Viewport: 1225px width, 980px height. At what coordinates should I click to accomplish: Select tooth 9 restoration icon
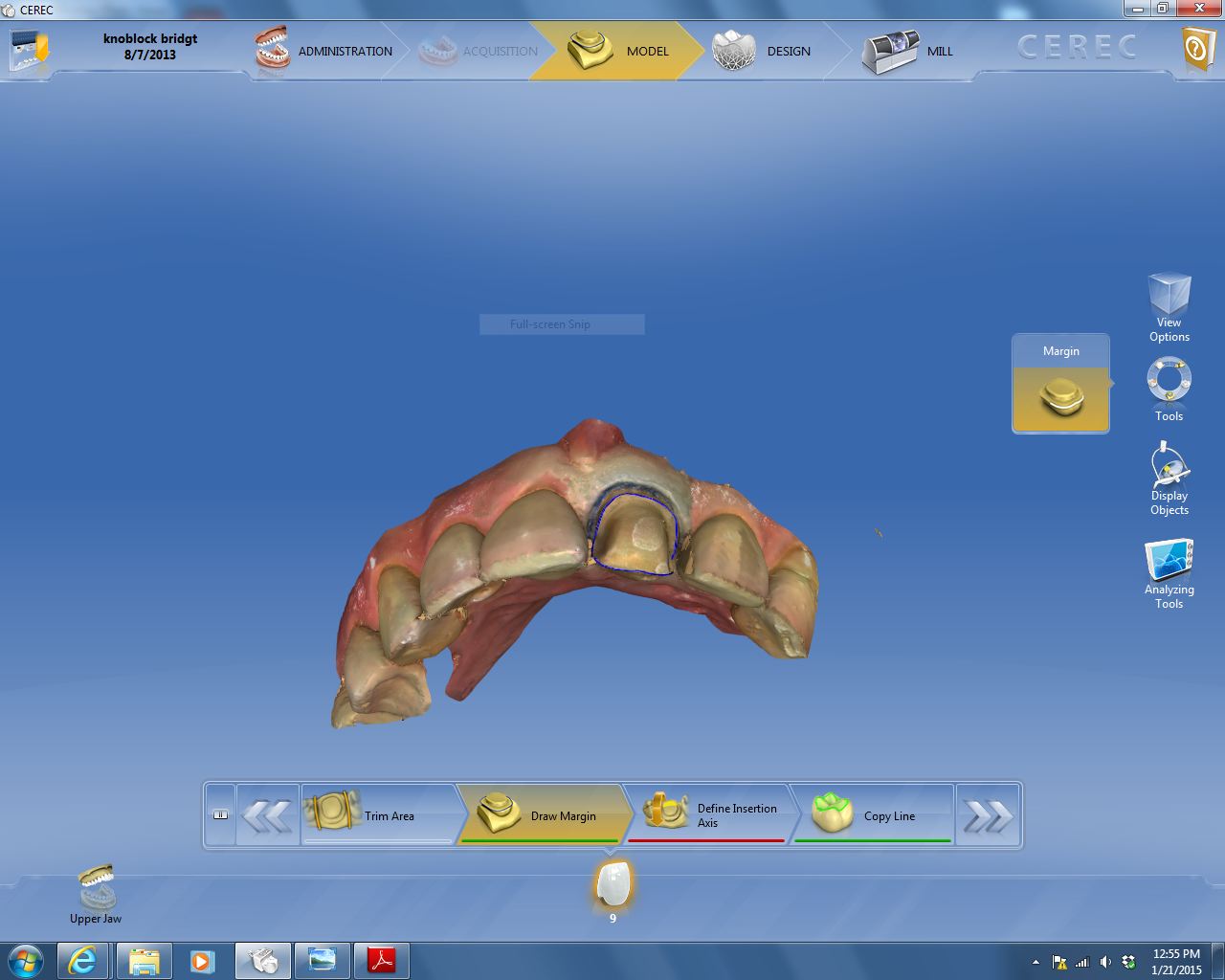pos(612,885)
